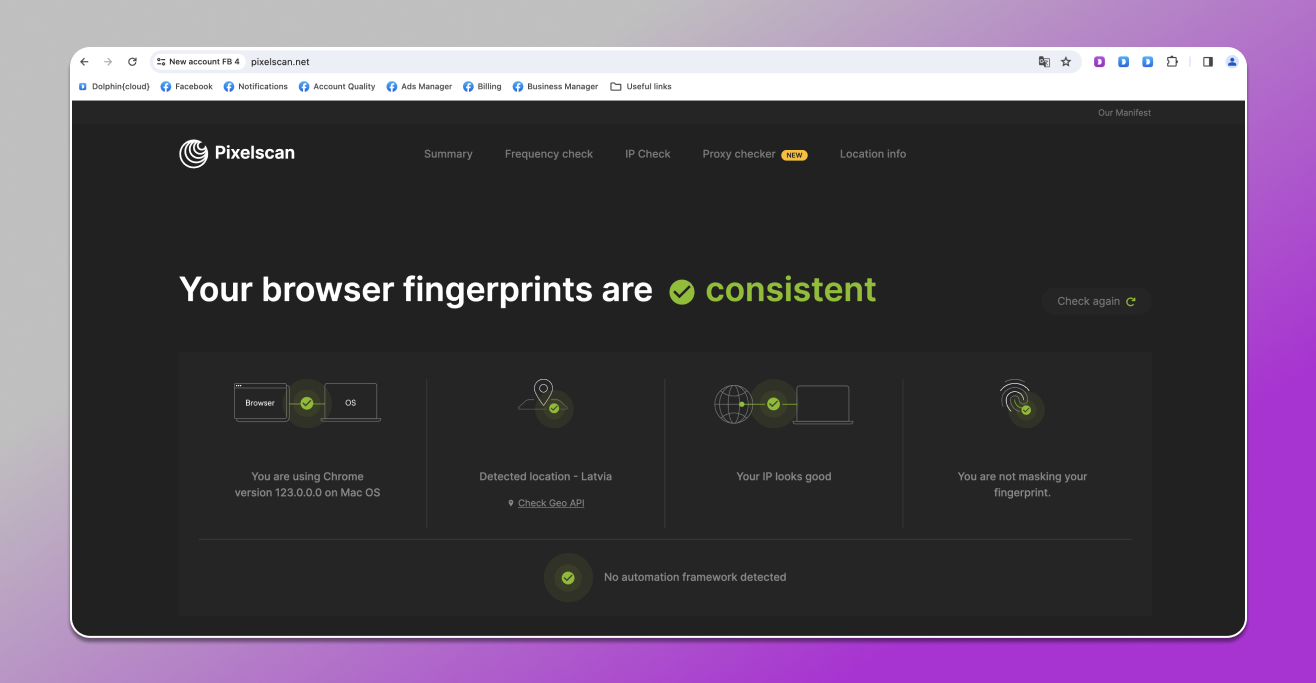The width and height of the screenshot is (1316, 683).
Task: Click the browser back arrow
Action: [84, 62]
